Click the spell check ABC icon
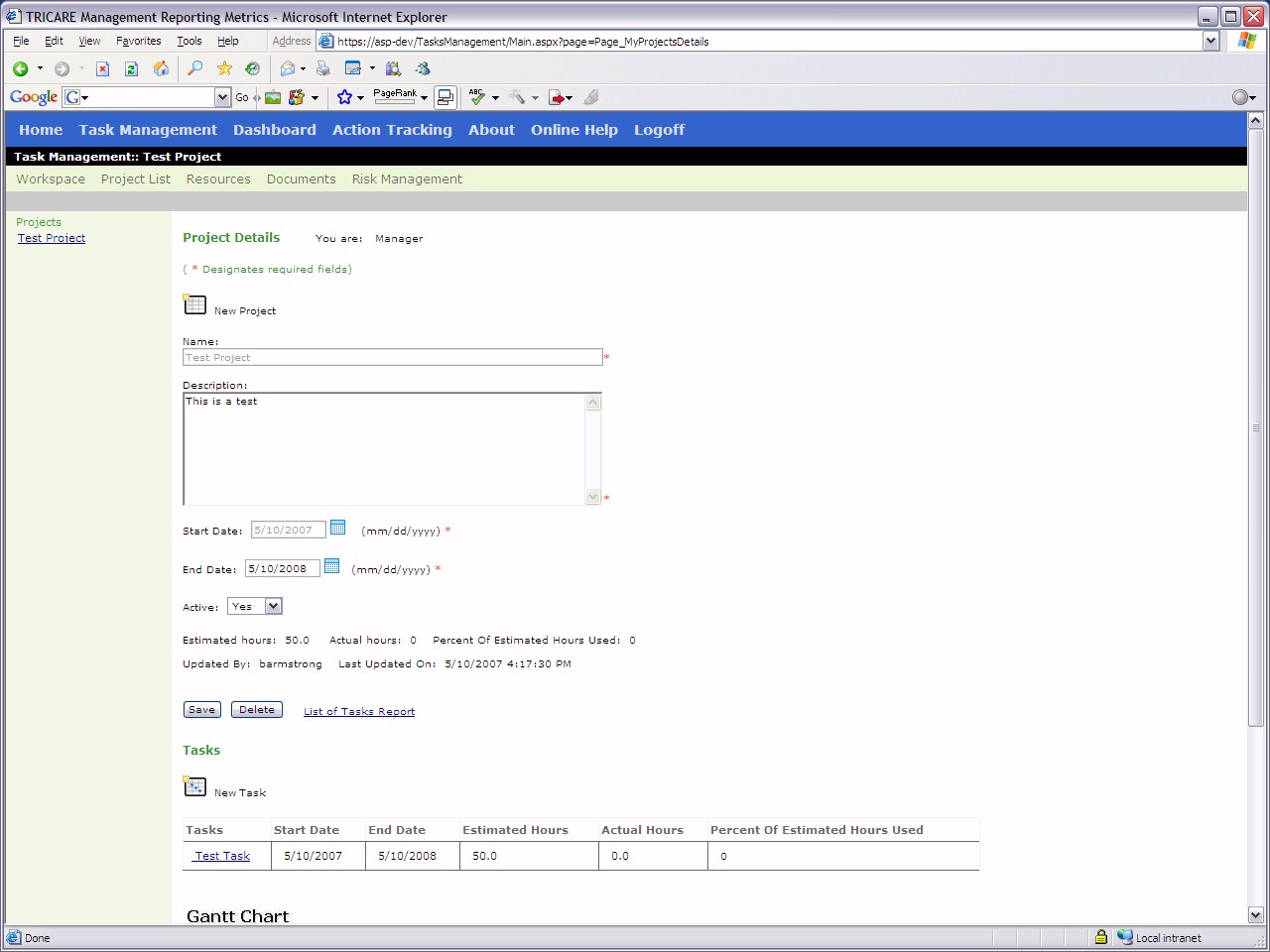1270x952 pixels. (477, 97)
